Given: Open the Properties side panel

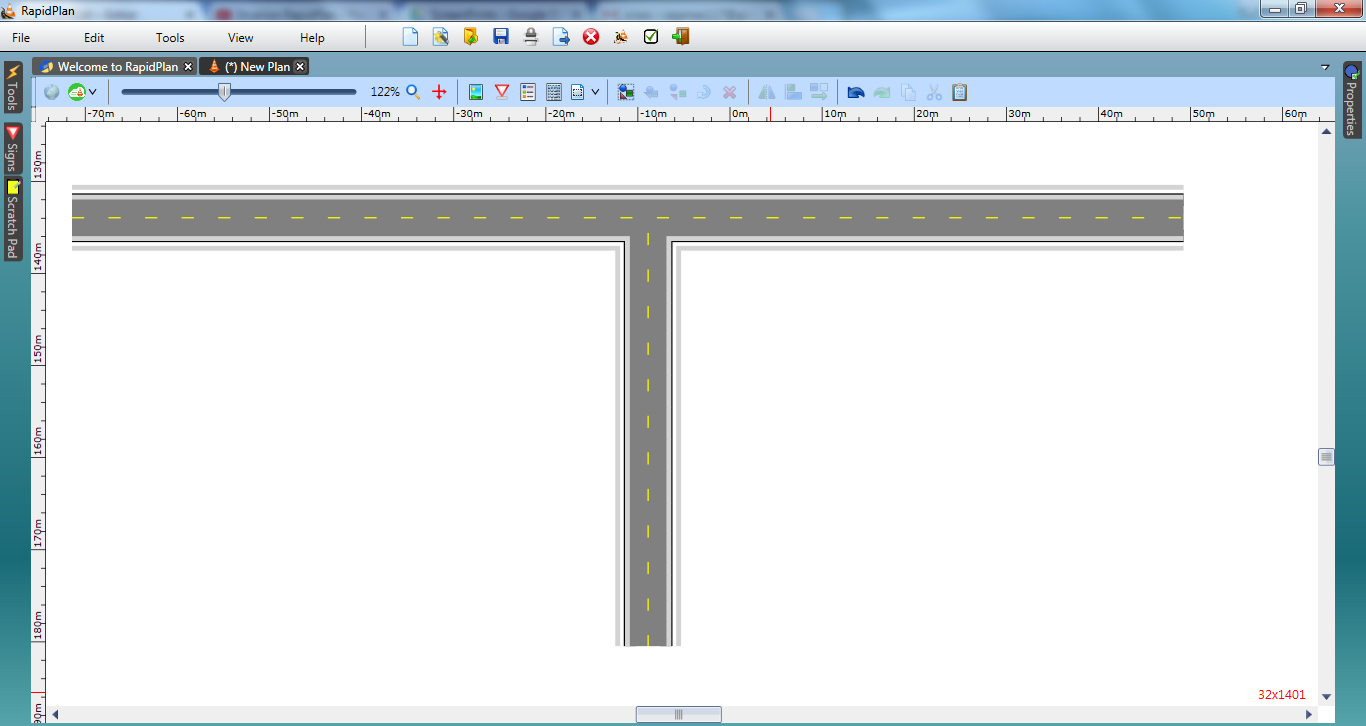Looking at the screenshot, I should pyautogui.click(x=1351, y=100).
